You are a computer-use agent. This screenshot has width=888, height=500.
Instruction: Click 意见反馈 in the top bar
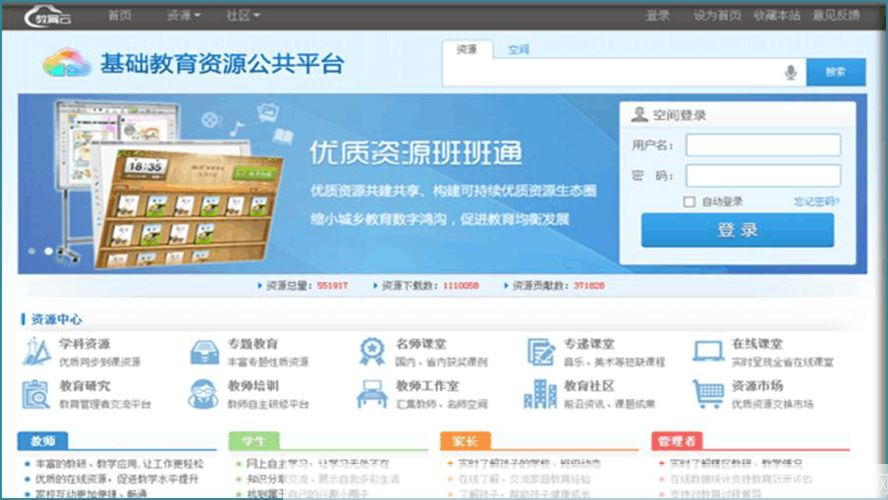[836, 16]
